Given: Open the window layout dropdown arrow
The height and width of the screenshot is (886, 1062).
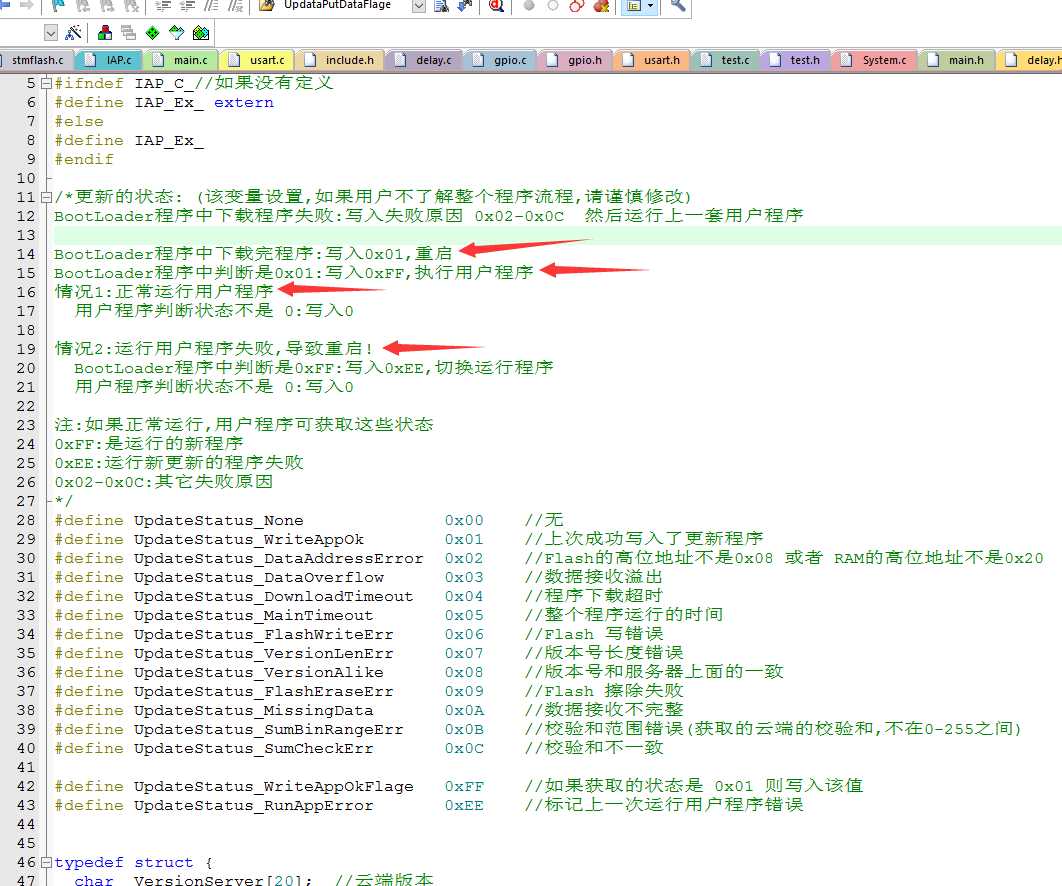Looking at the screenshot, I should 651,6.
